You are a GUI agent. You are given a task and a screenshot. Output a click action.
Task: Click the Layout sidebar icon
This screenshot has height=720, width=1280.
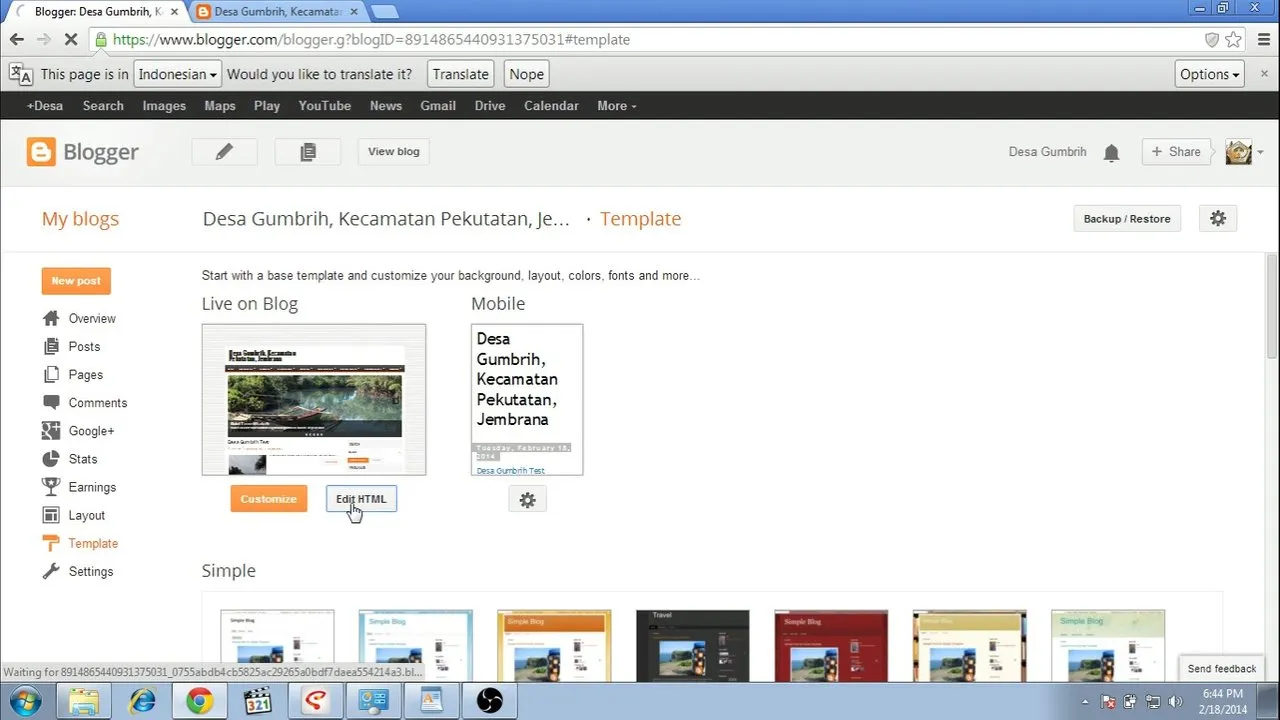click(x=51, y=515)
